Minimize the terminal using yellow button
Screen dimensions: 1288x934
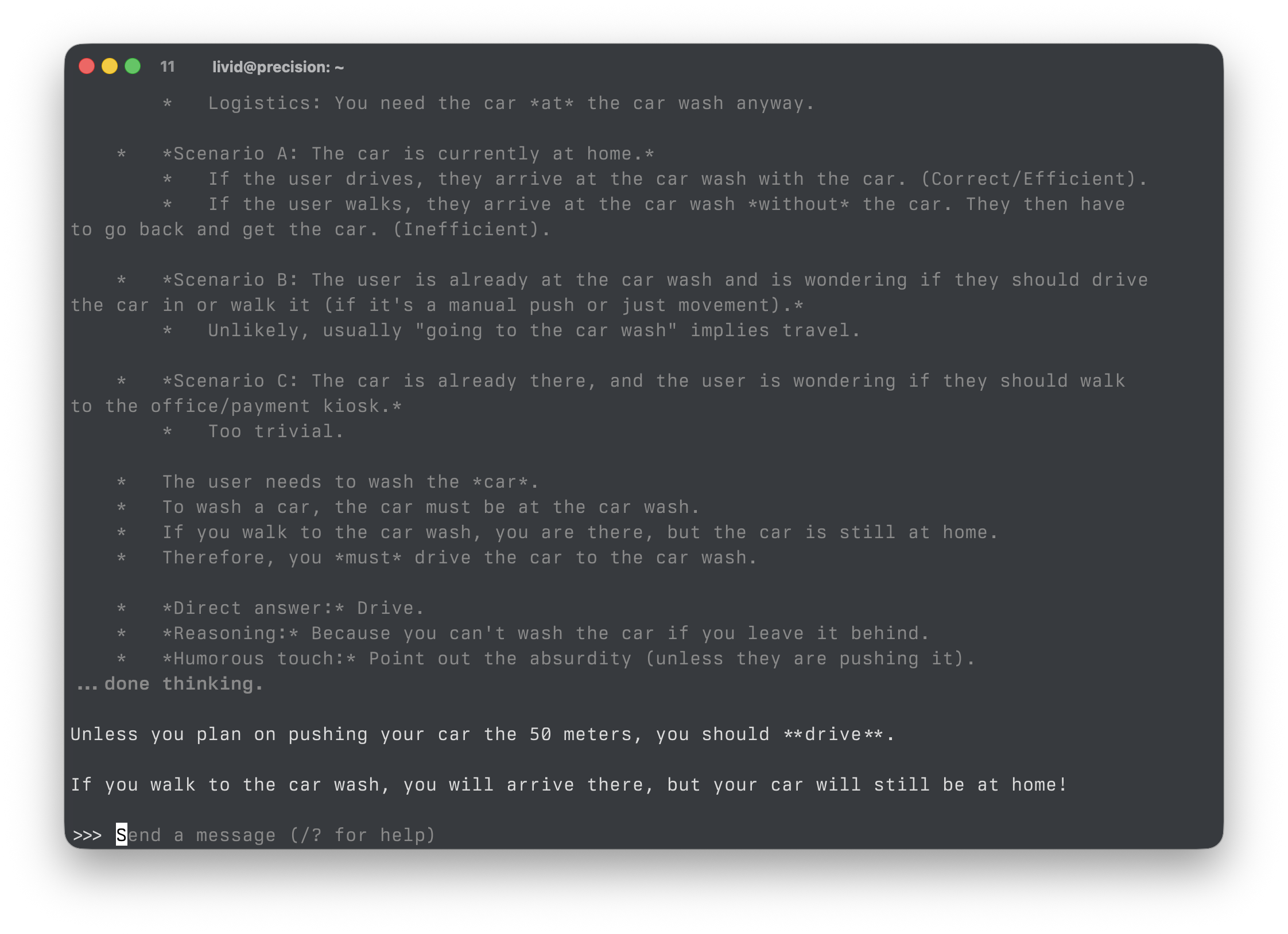coord(110,67)
